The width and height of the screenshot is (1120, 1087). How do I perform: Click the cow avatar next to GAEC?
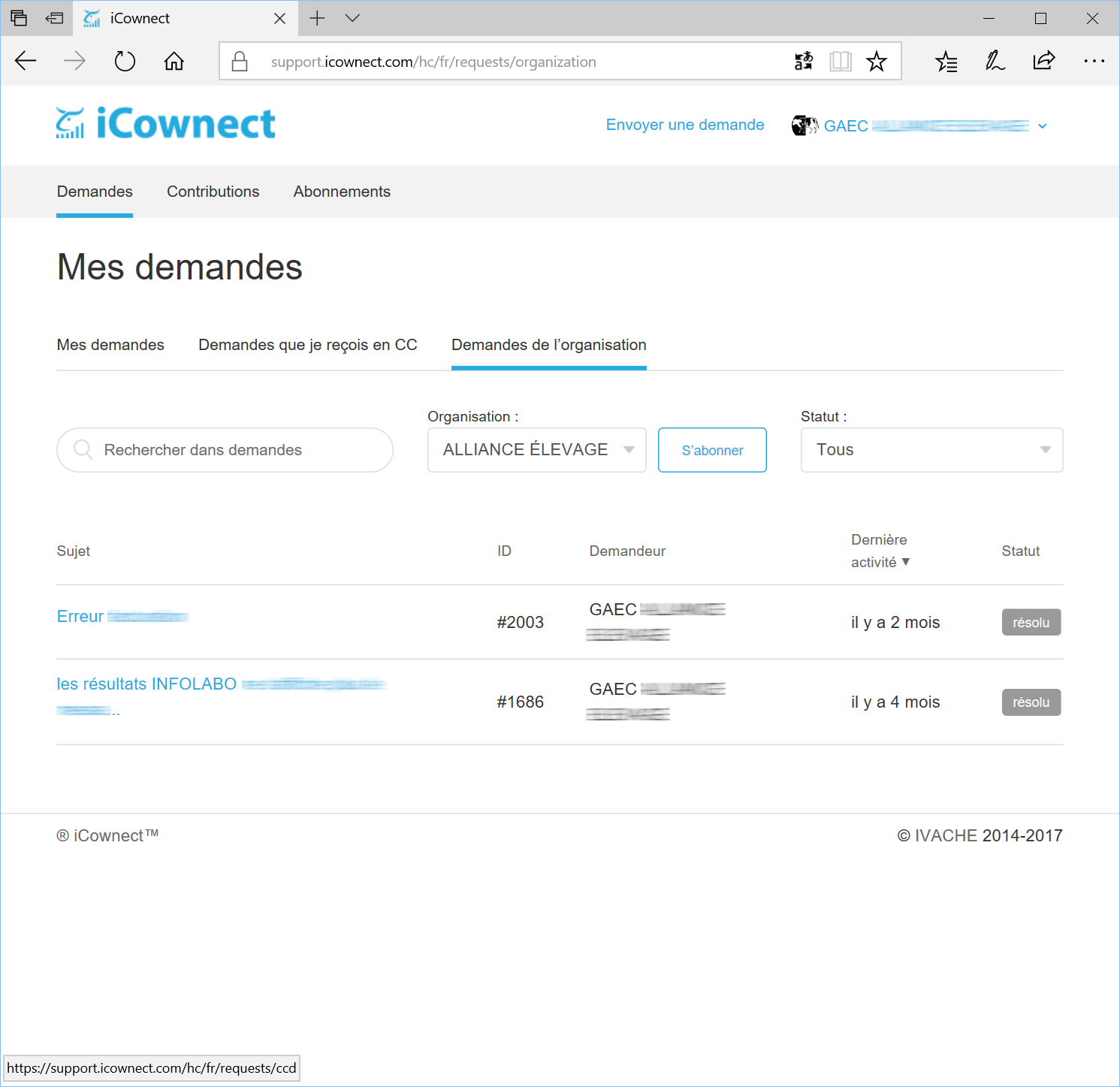(x=805, y=125)
